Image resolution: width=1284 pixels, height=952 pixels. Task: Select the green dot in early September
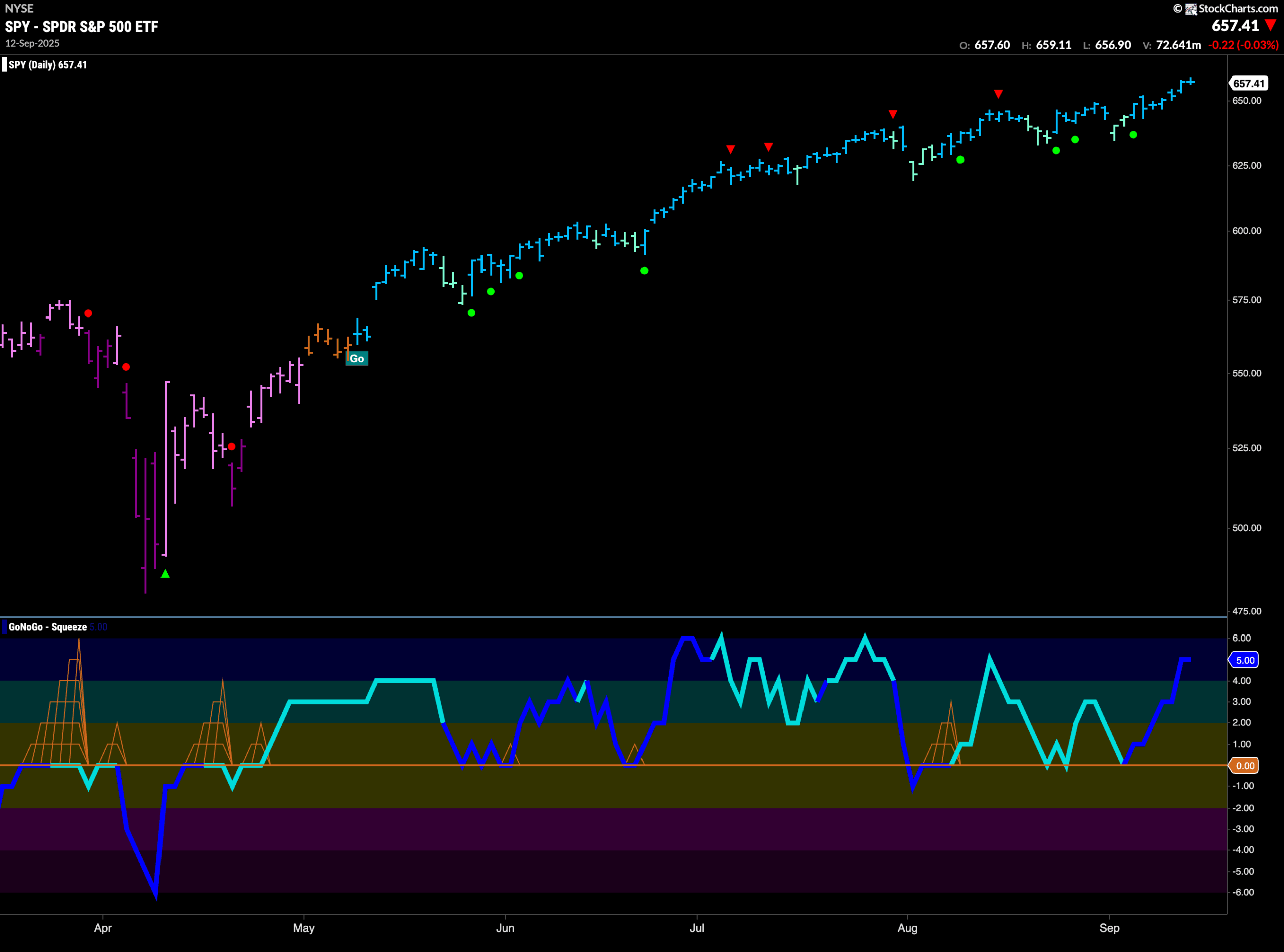1133,135
